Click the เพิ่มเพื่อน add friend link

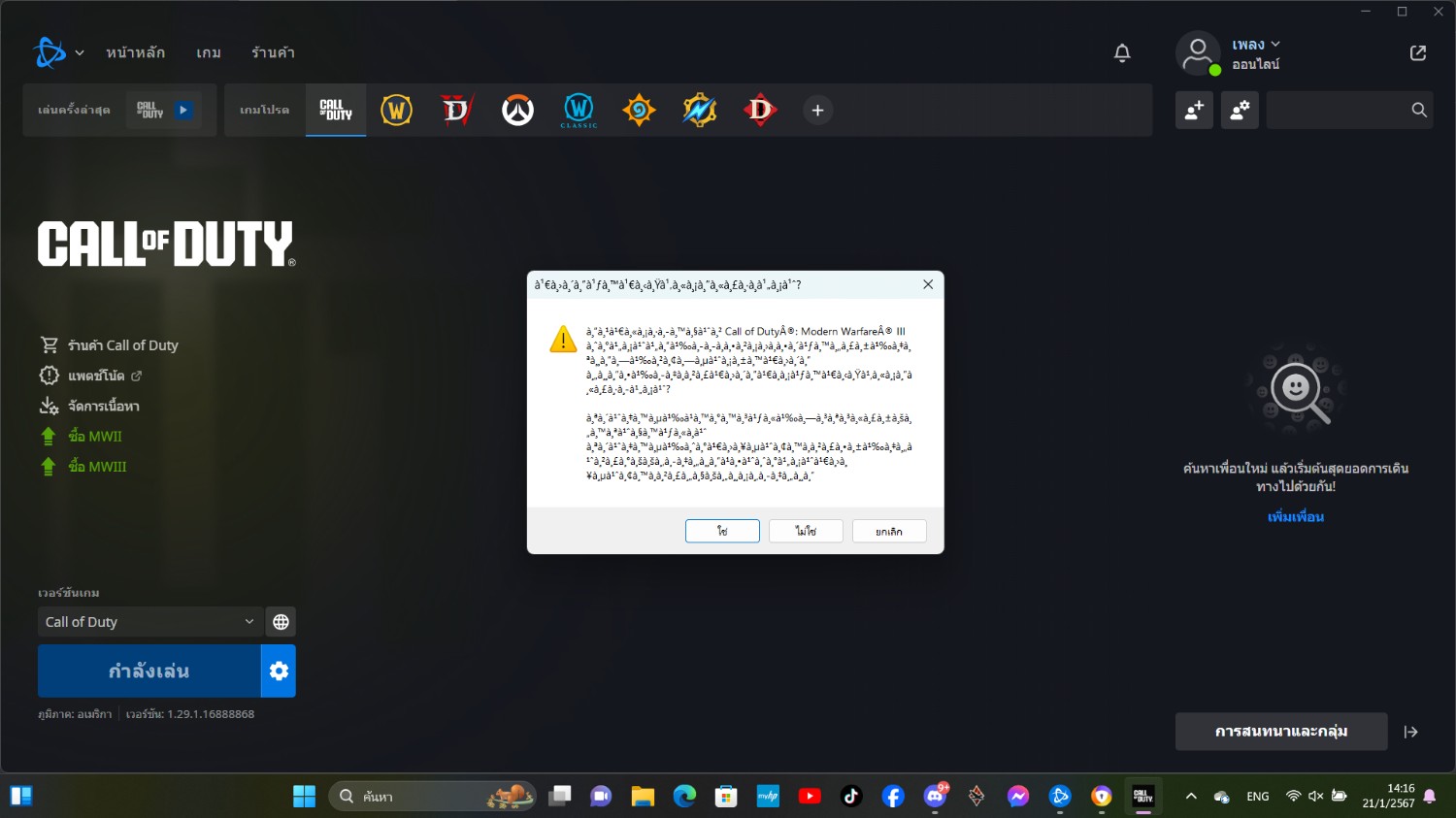[x=1296, y=517]
